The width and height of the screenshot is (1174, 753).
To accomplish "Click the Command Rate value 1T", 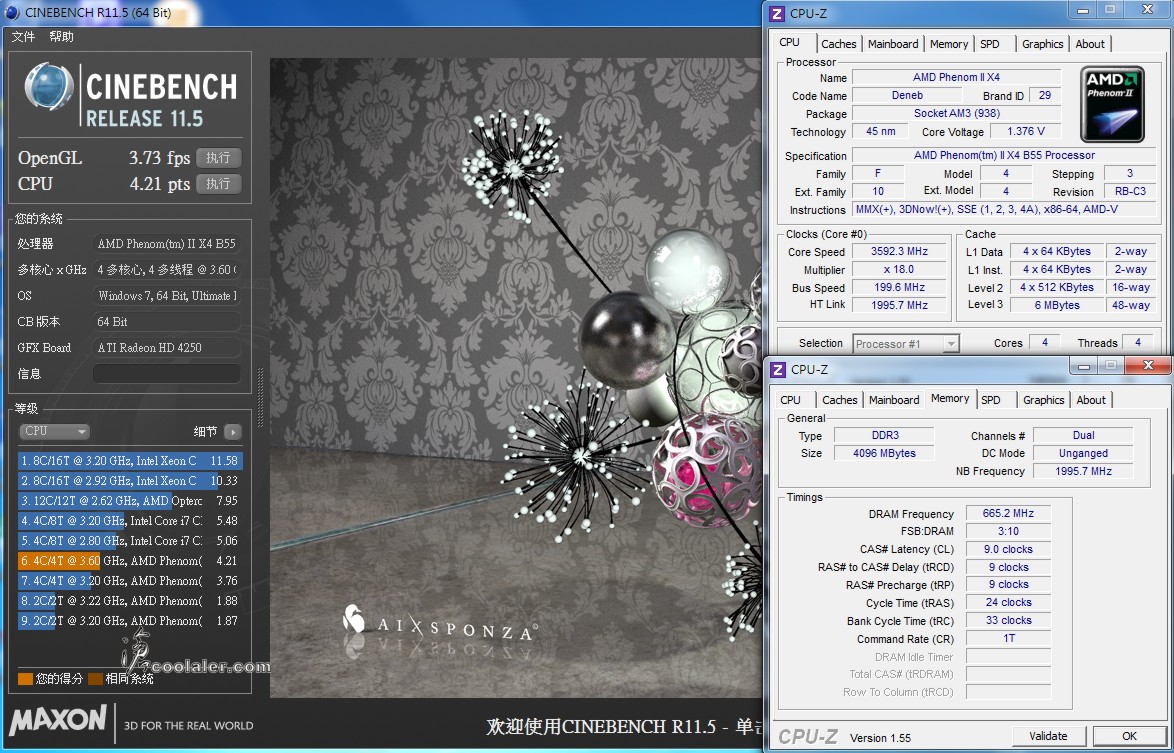I will [x=1008, y=638].
